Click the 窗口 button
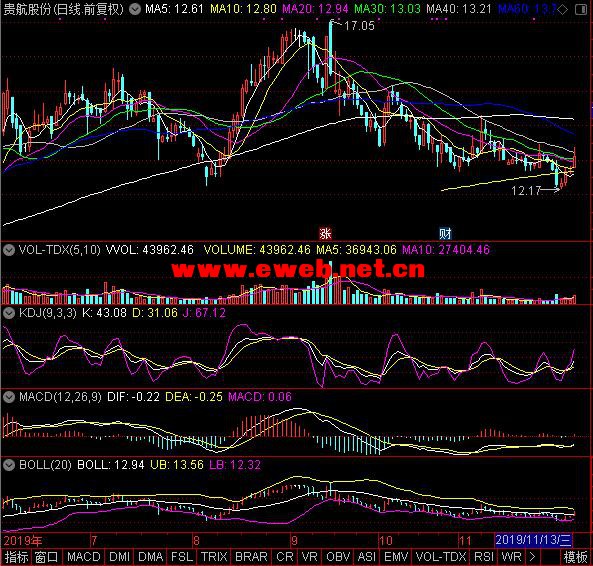This screenshot has width=593, height=566. tap(47, 557)
